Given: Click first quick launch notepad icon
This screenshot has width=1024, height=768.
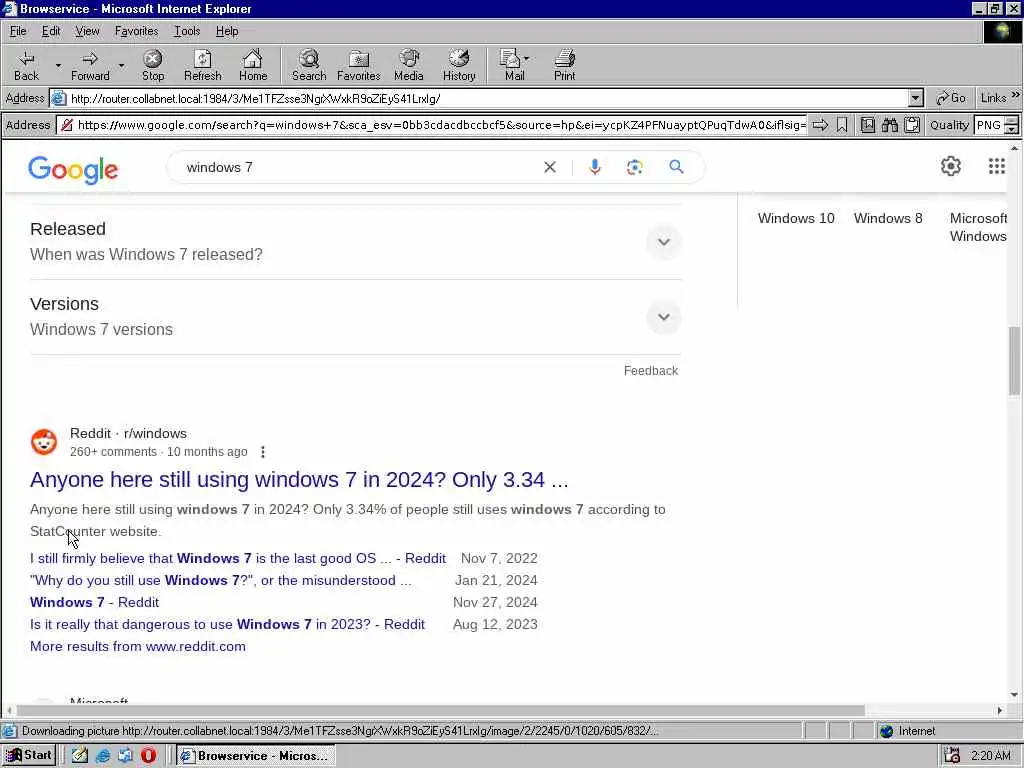Looking at the screenshot, I should click(x=80, y=756).
